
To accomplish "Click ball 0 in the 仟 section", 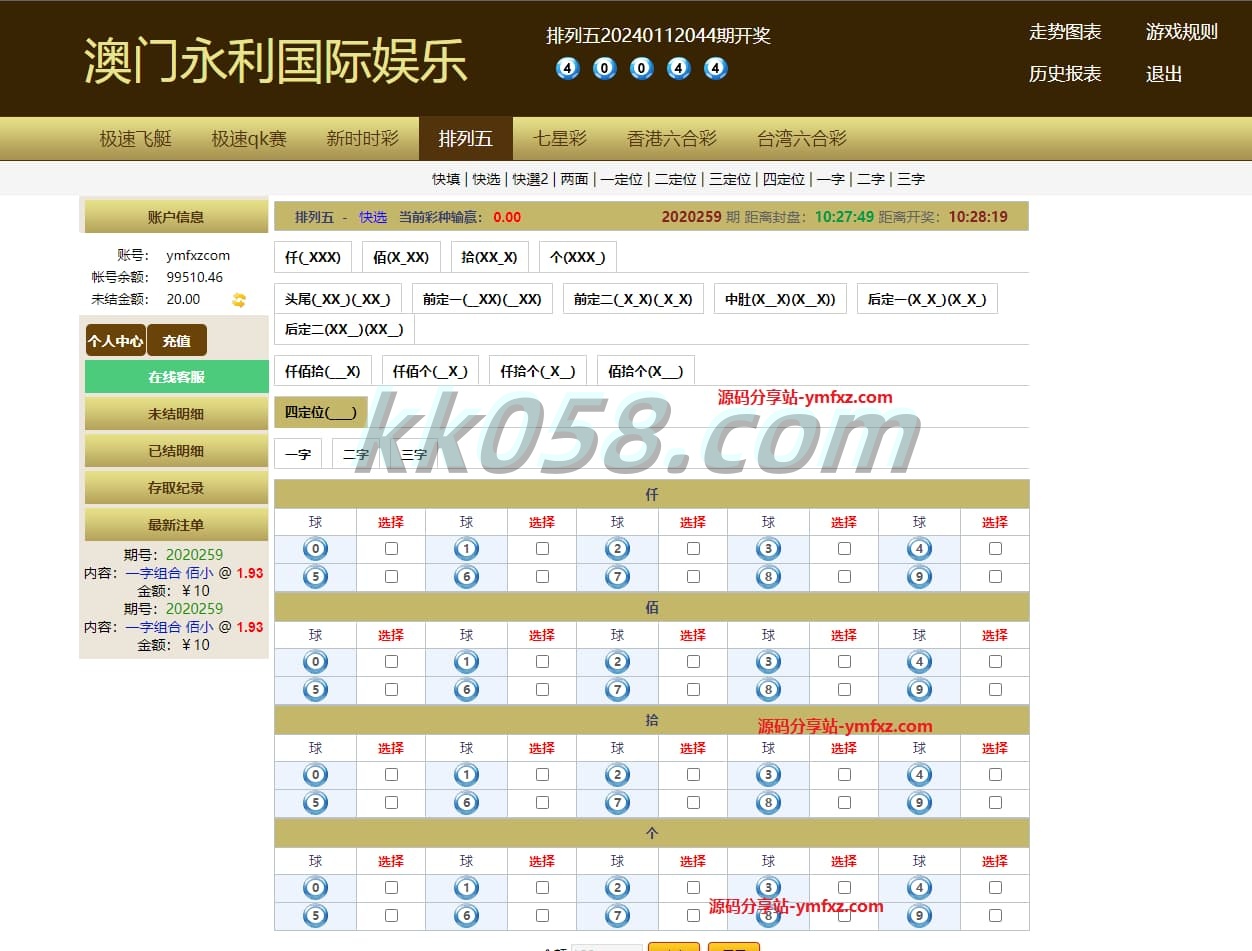I will (x=315, y=549).
